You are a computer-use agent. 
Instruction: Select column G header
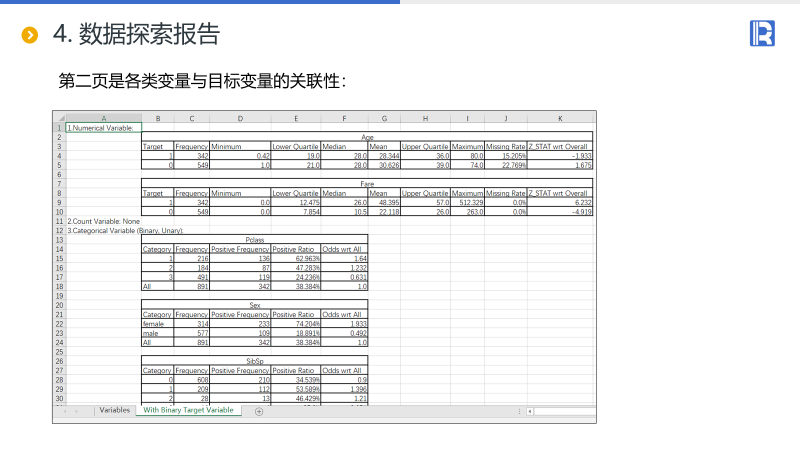coord(384,118)
